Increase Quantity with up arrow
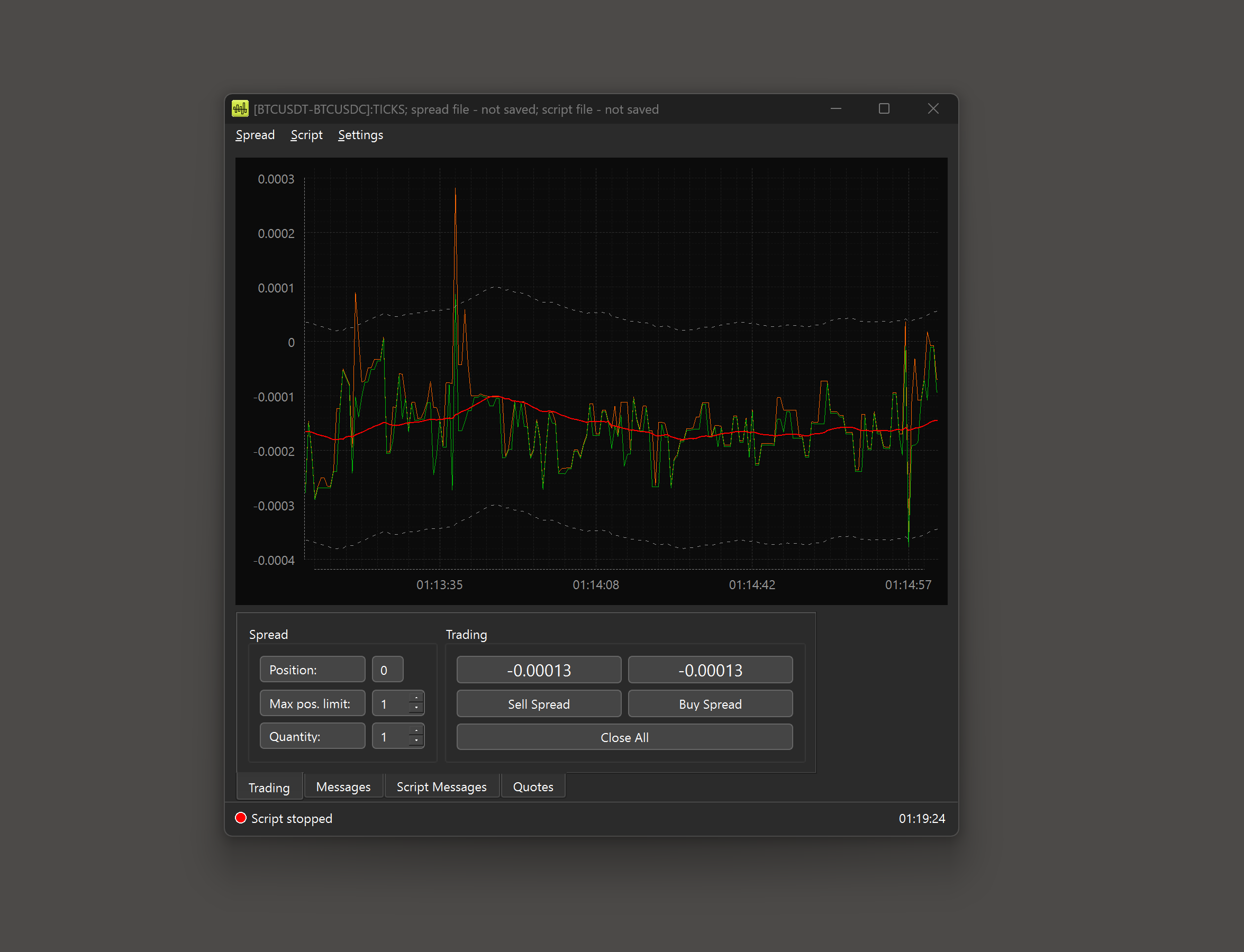1244x952 pixels. click(416, 731)
